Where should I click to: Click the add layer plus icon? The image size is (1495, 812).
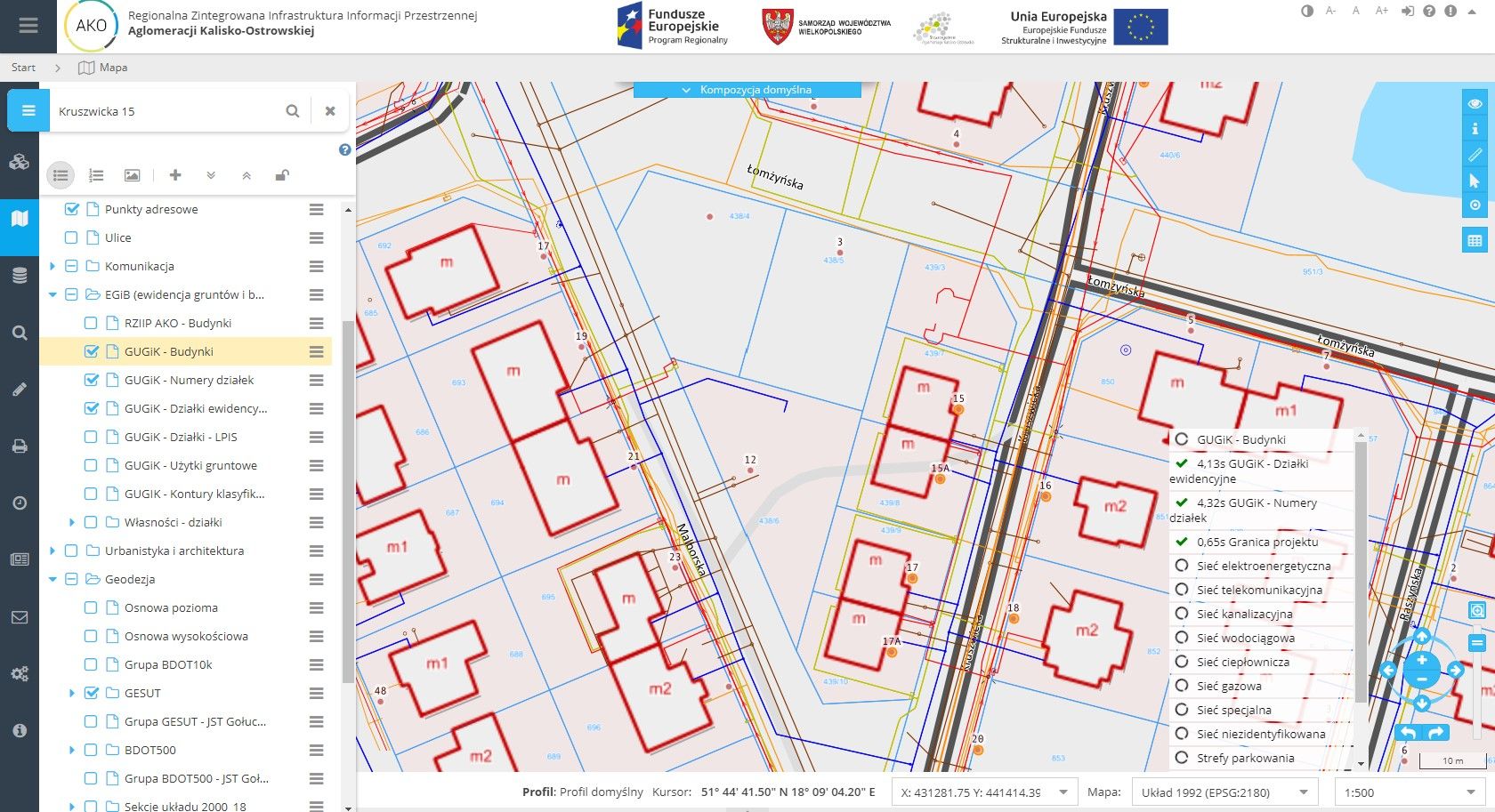[x=175, y=175]
